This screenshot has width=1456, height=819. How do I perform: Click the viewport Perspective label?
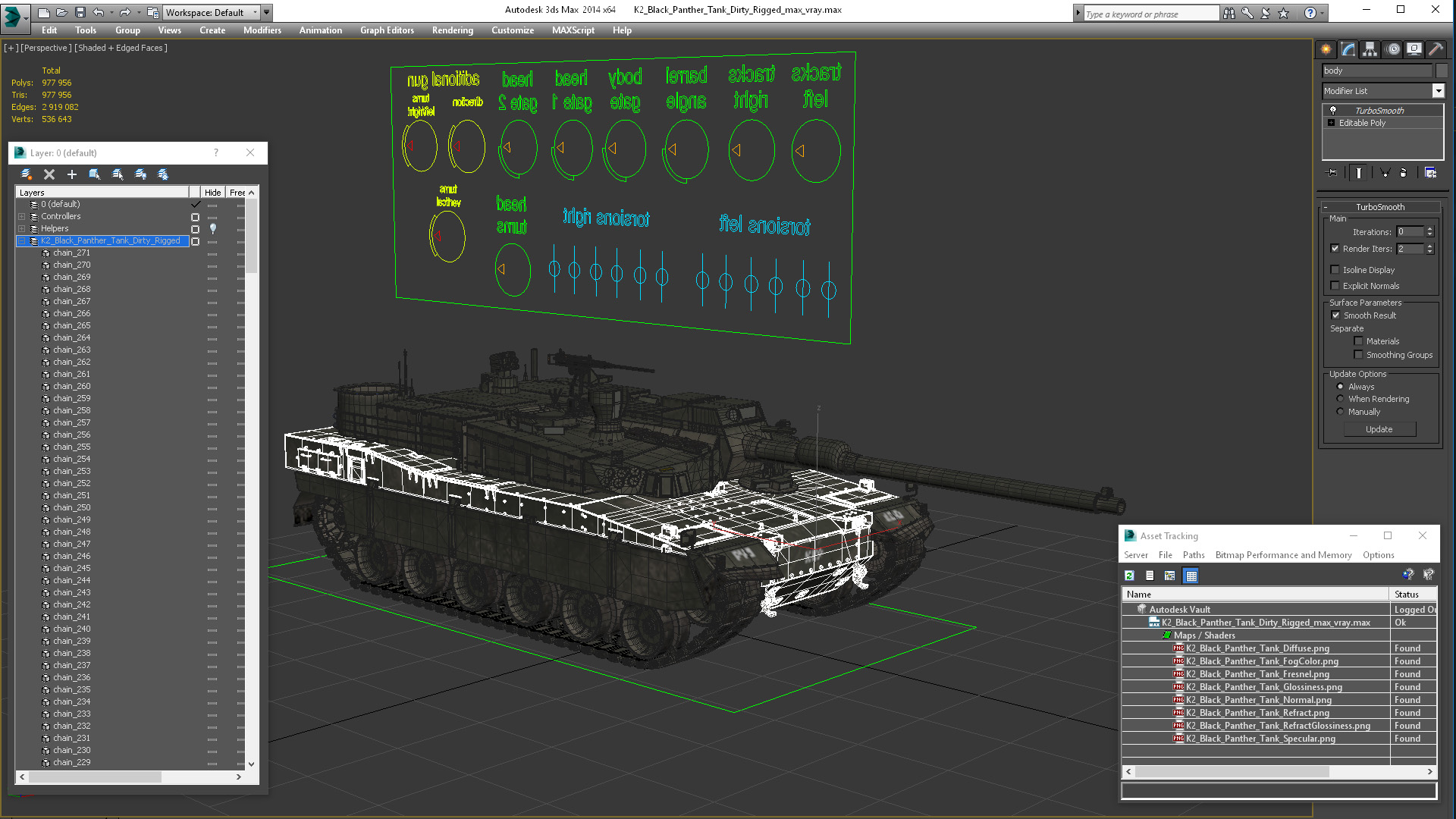(46, 48)
